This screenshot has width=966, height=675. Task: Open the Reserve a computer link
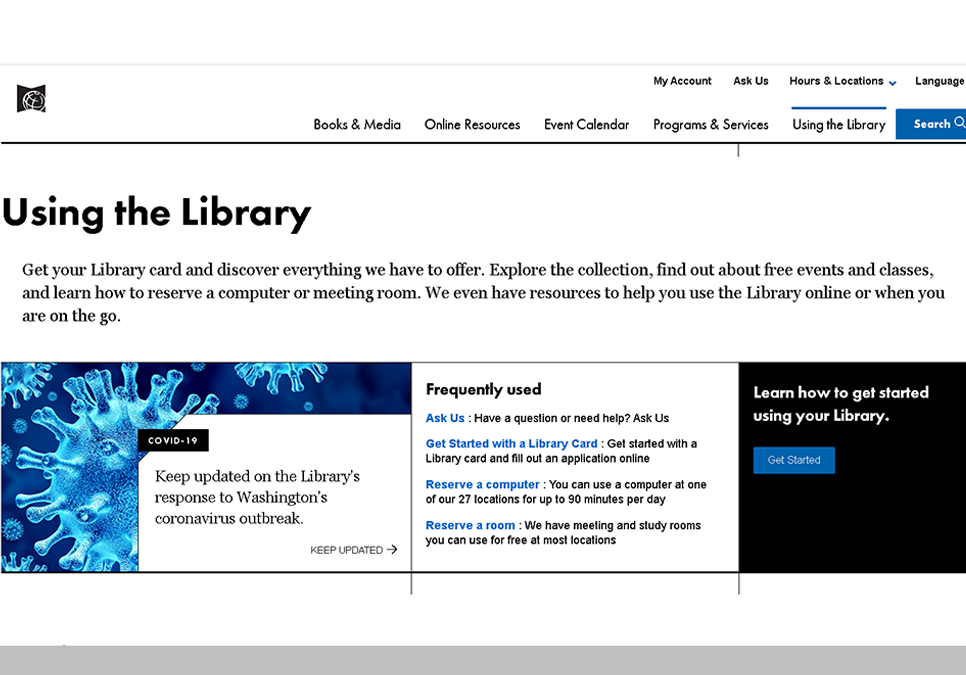(482, 484)
